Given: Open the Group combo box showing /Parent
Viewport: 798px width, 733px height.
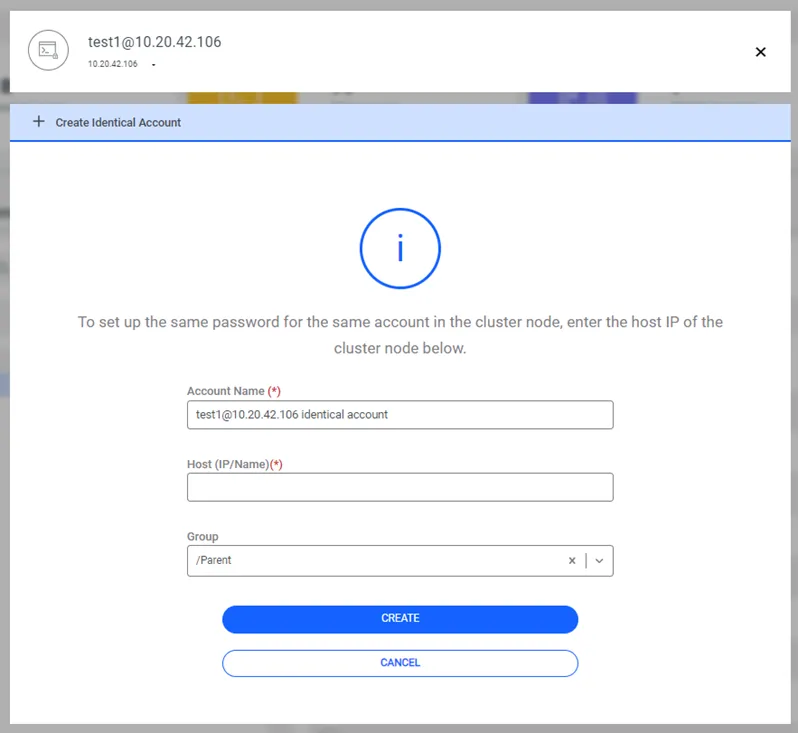Looking at the screenshot, I should click(x=400, y=561).
